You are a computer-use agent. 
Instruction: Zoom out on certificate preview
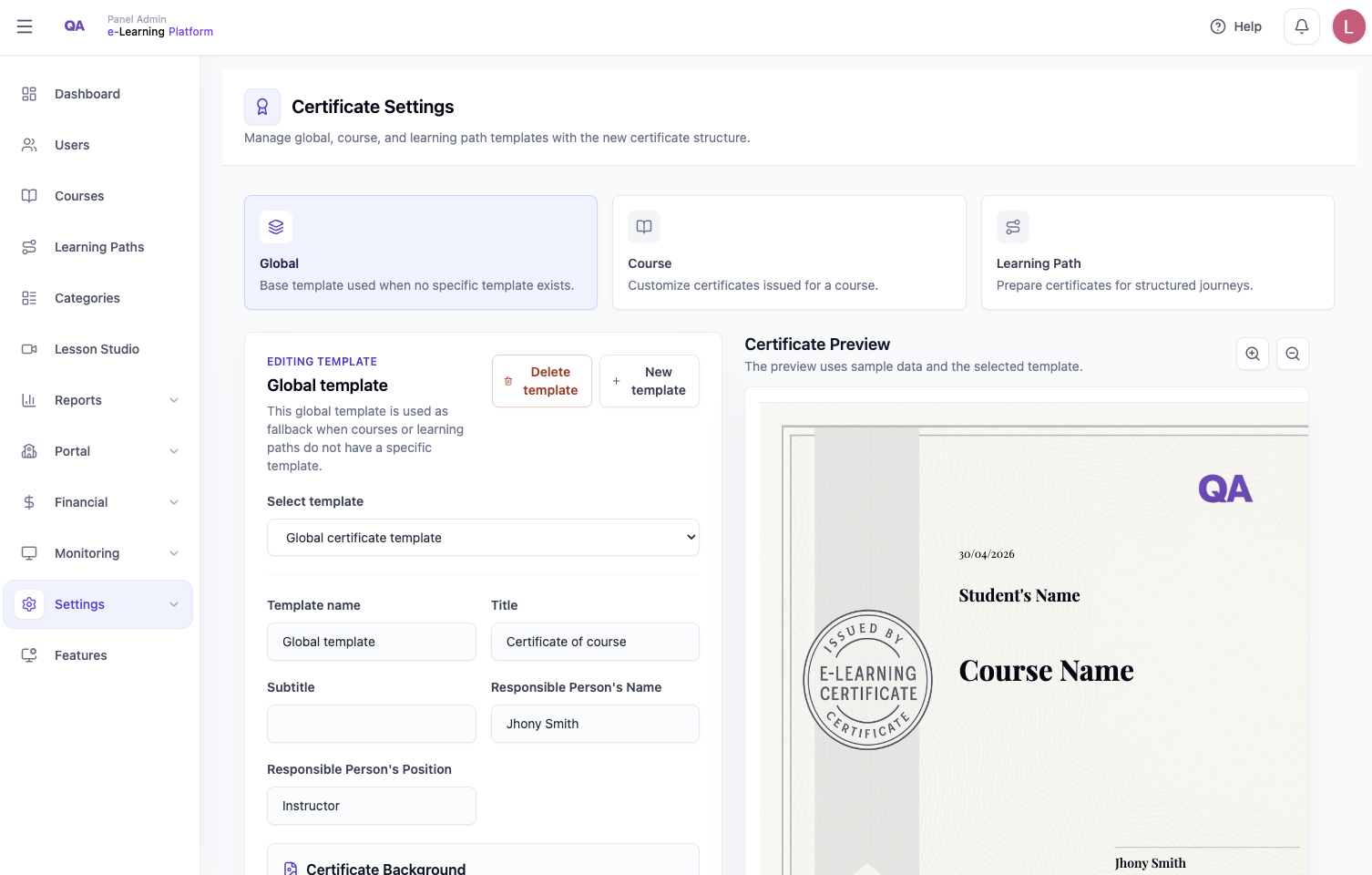click(1293, 354)
